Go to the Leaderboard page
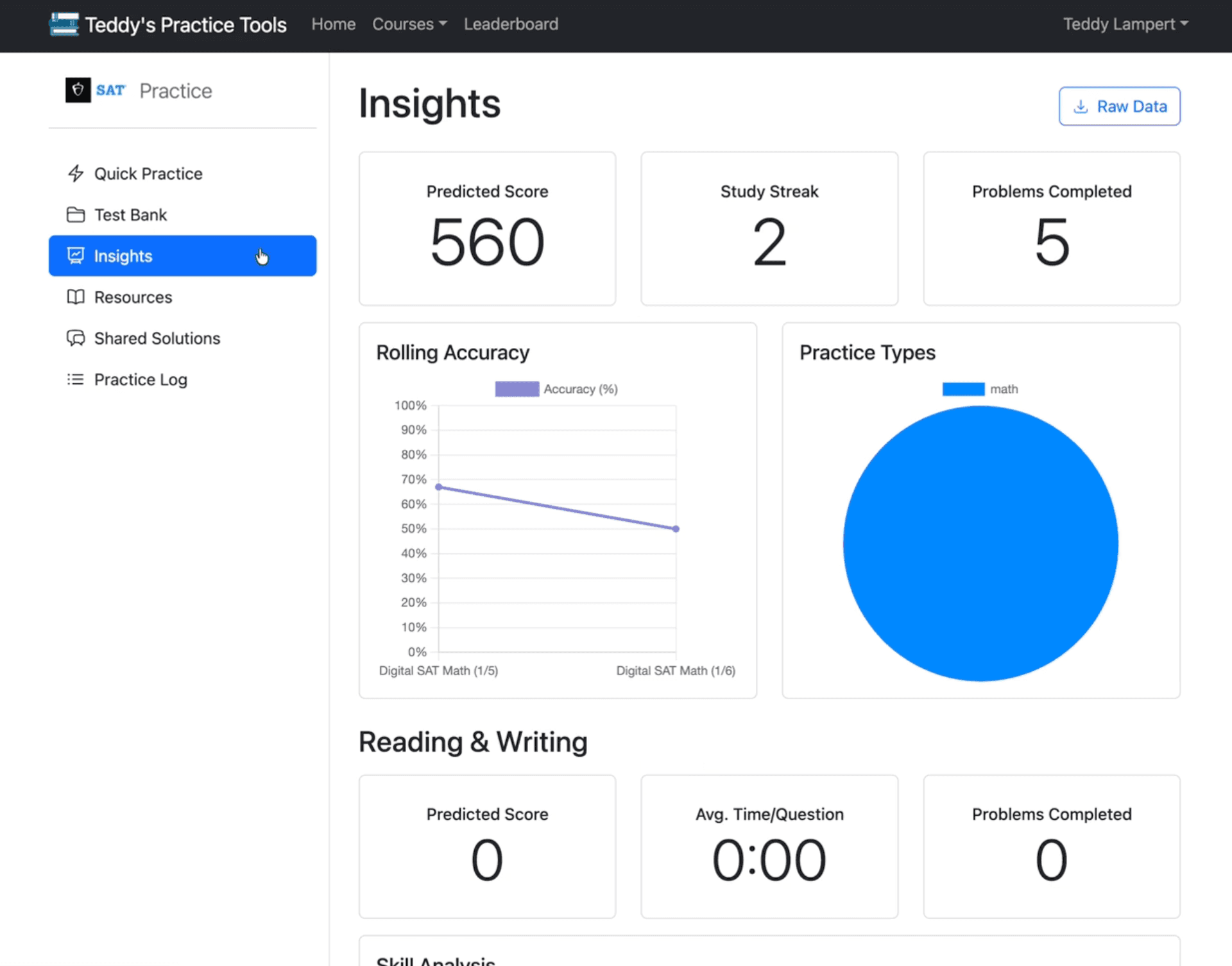The image size is (1232, 966). (511, 24)
